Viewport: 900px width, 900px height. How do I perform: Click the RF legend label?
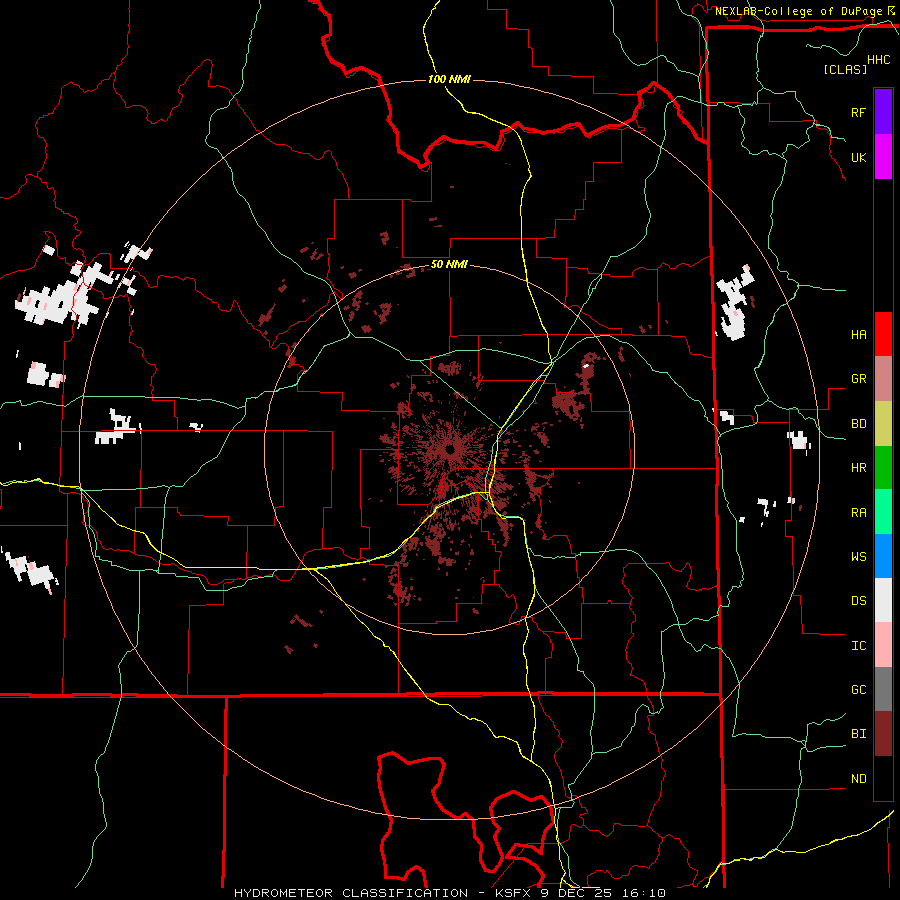[858, 112]
